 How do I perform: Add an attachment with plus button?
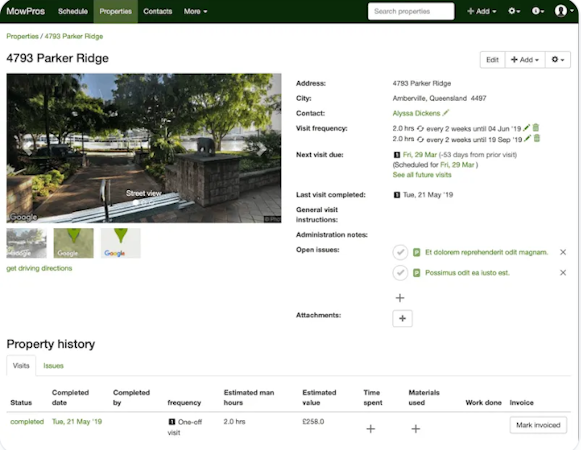tap(402, 318)
